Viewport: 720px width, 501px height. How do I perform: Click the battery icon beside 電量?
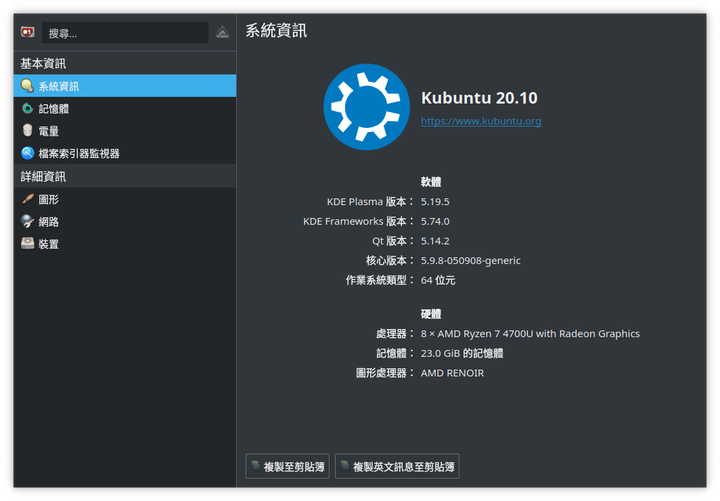pyautogui.click(x=28, y=130)
